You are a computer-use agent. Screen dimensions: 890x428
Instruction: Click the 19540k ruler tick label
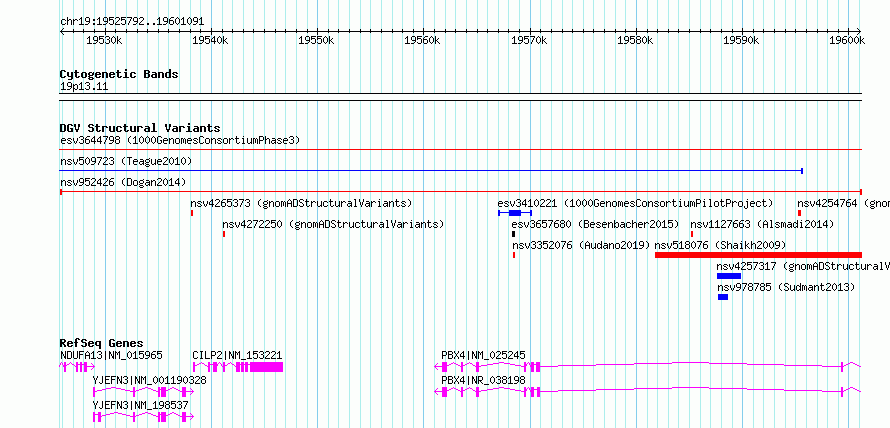pos(210,41)
